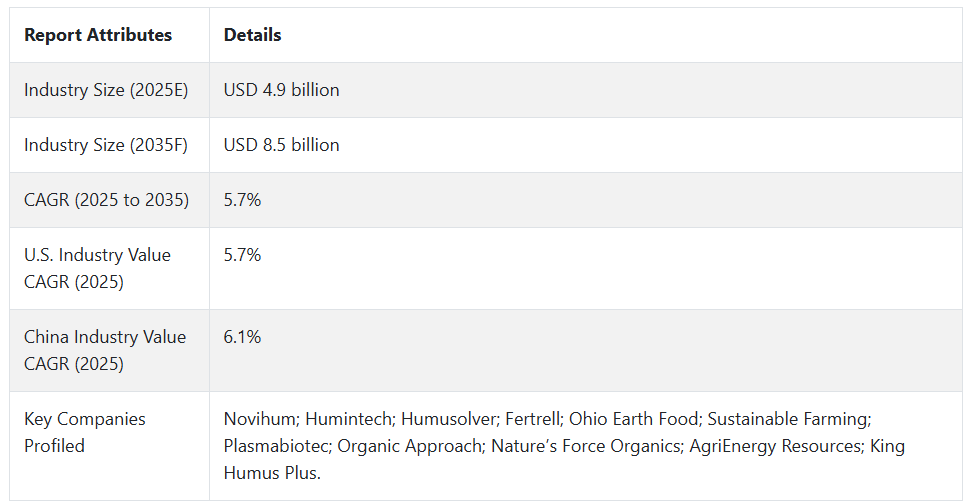Image resolution: width=972 pixels, height=503 pixels.
Task: Click the Novihum company name
Action: click(x=260, y=419)
